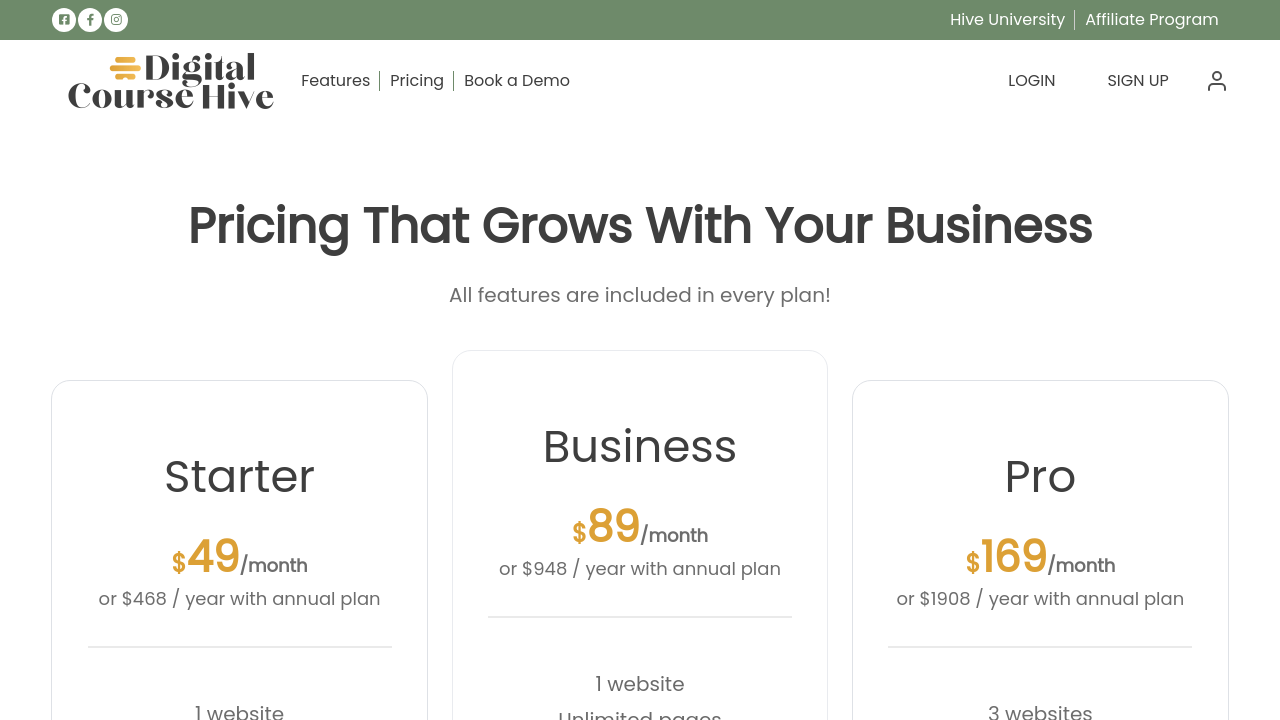Visit the Affiliate Program link
Screen dimensions: 1280x720
pyautogui.click(x=1151, y=20)
